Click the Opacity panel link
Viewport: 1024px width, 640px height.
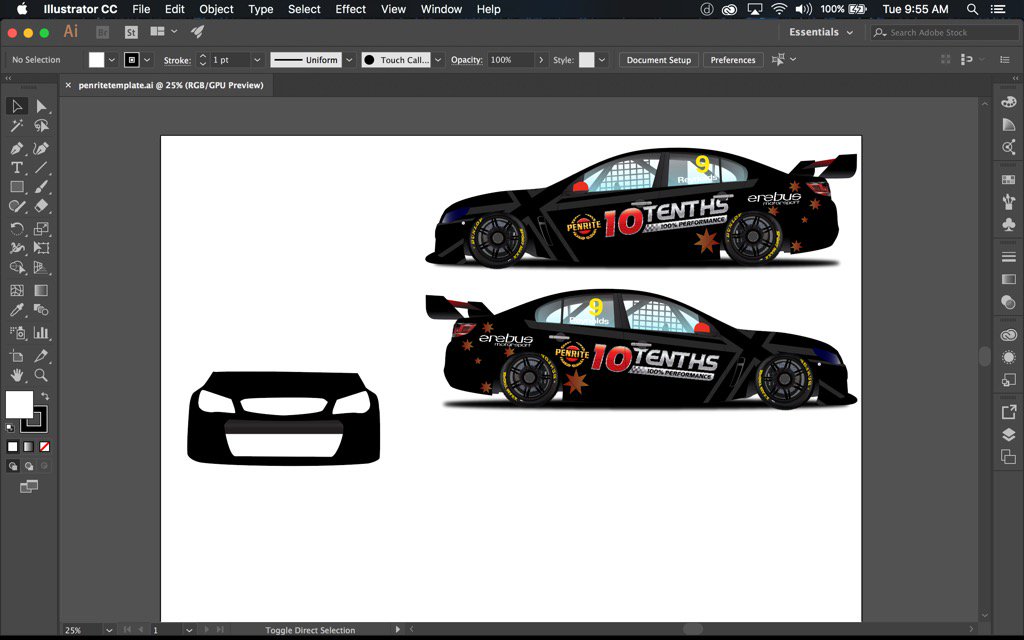(x=466, y=59)
